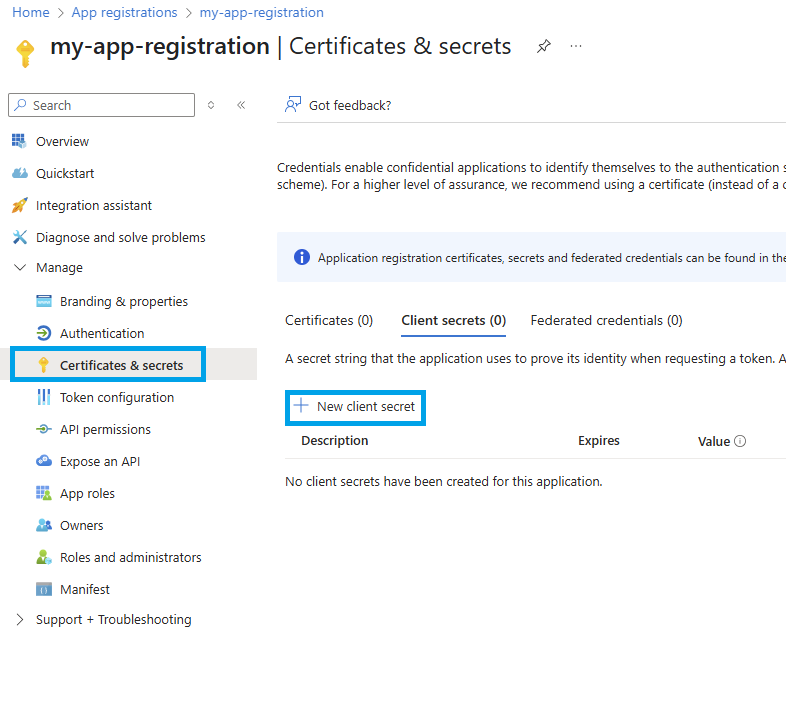
Task: Select the Client secrets (0) tab
Action: (454, 320)
